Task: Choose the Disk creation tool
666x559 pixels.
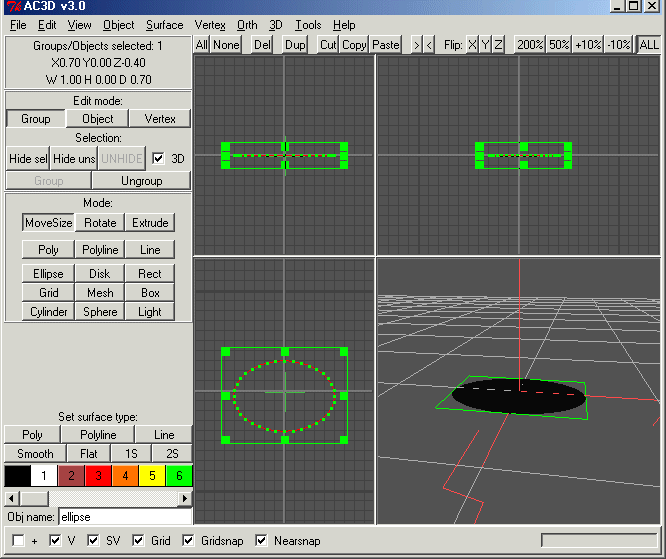Action: 100,274
